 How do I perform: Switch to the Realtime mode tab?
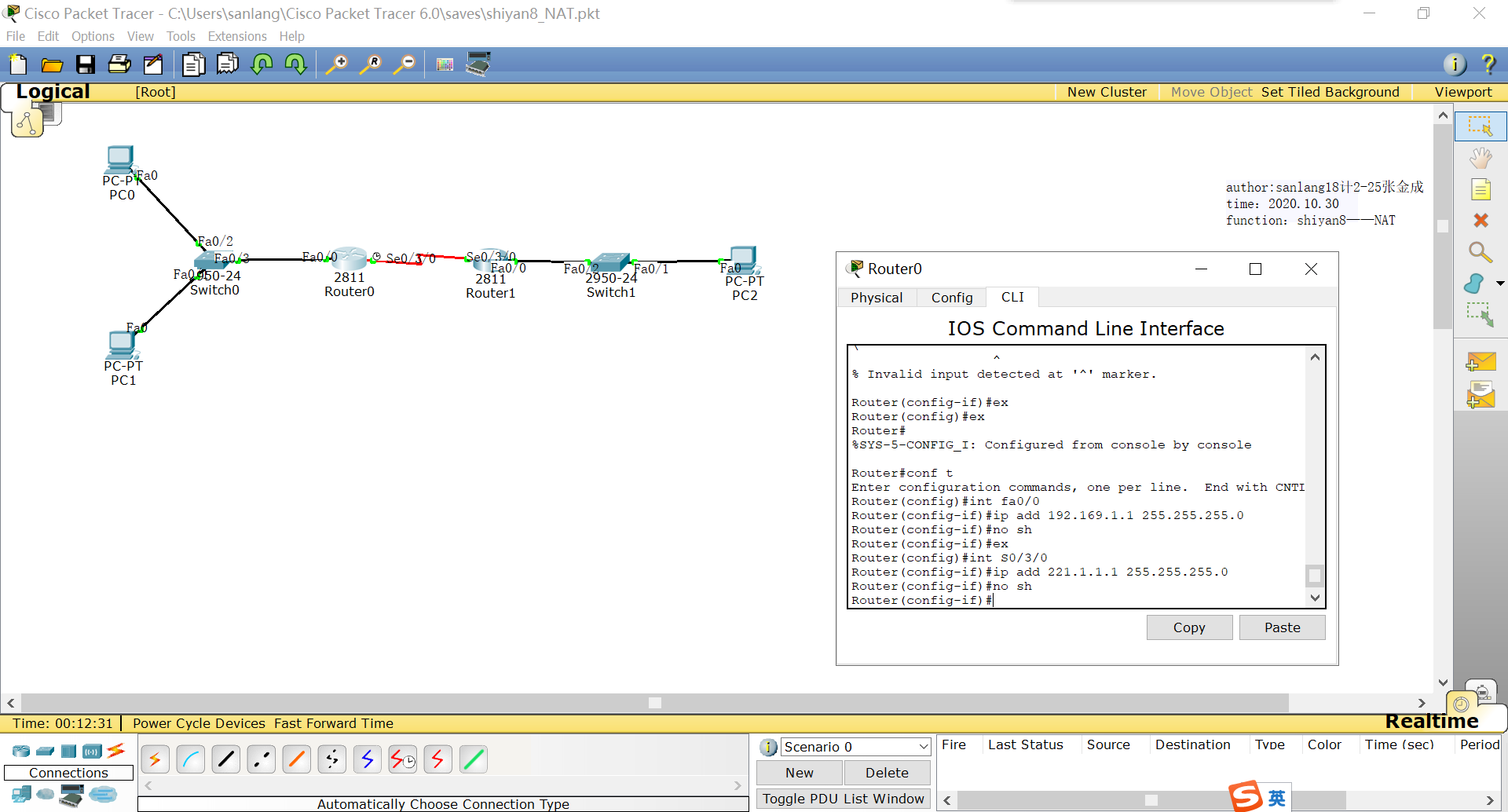click(x=1431, y=721)
